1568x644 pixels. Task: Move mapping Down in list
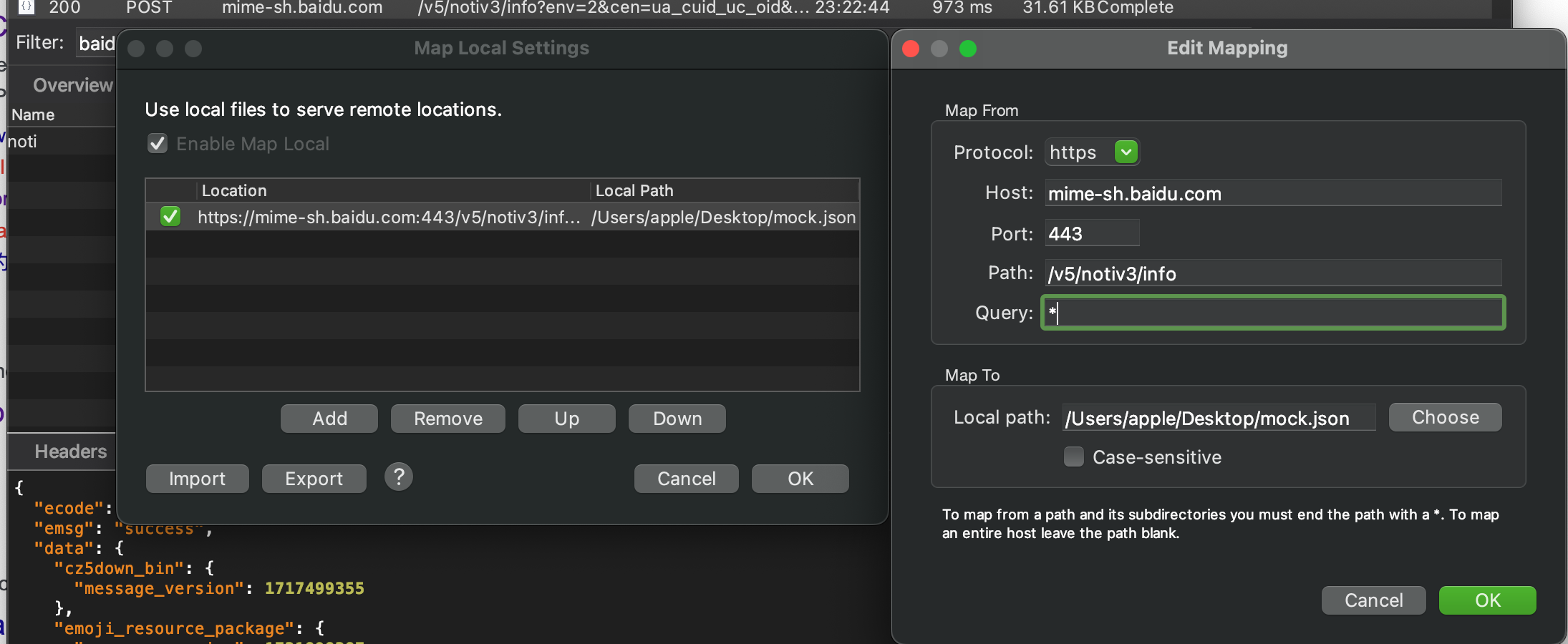coord(677,419)
